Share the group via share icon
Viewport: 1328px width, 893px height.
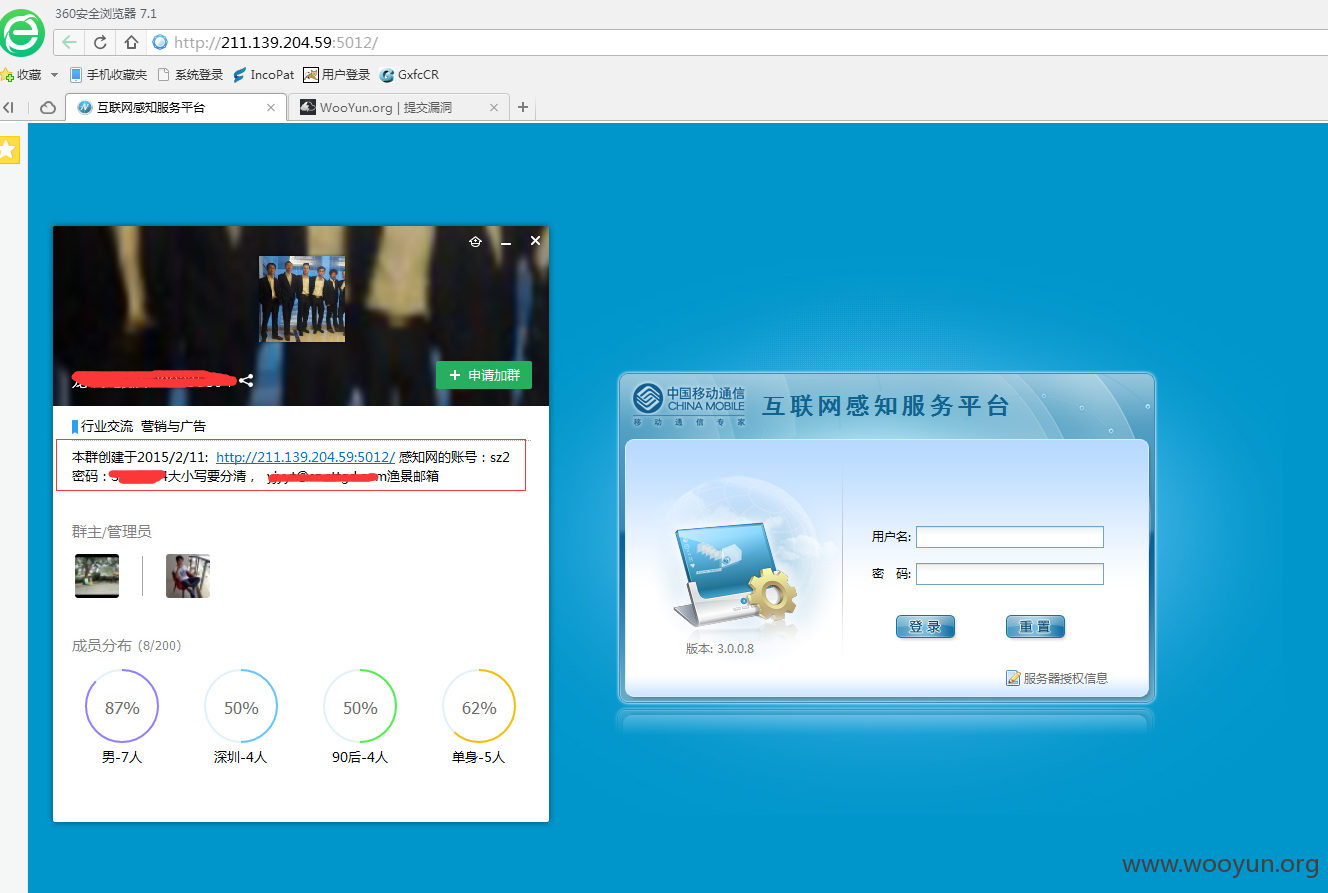point(246,380)
